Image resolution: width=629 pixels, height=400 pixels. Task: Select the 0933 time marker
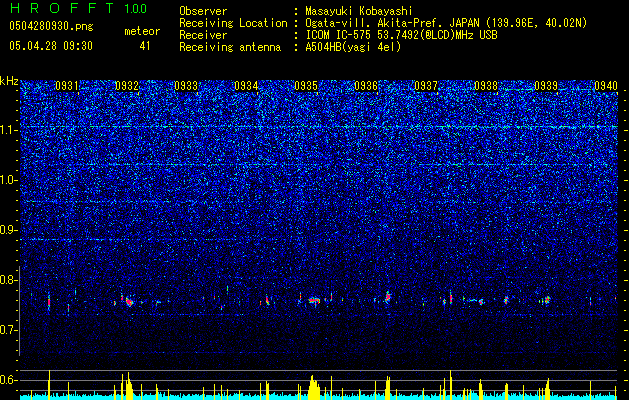(187, 86)
